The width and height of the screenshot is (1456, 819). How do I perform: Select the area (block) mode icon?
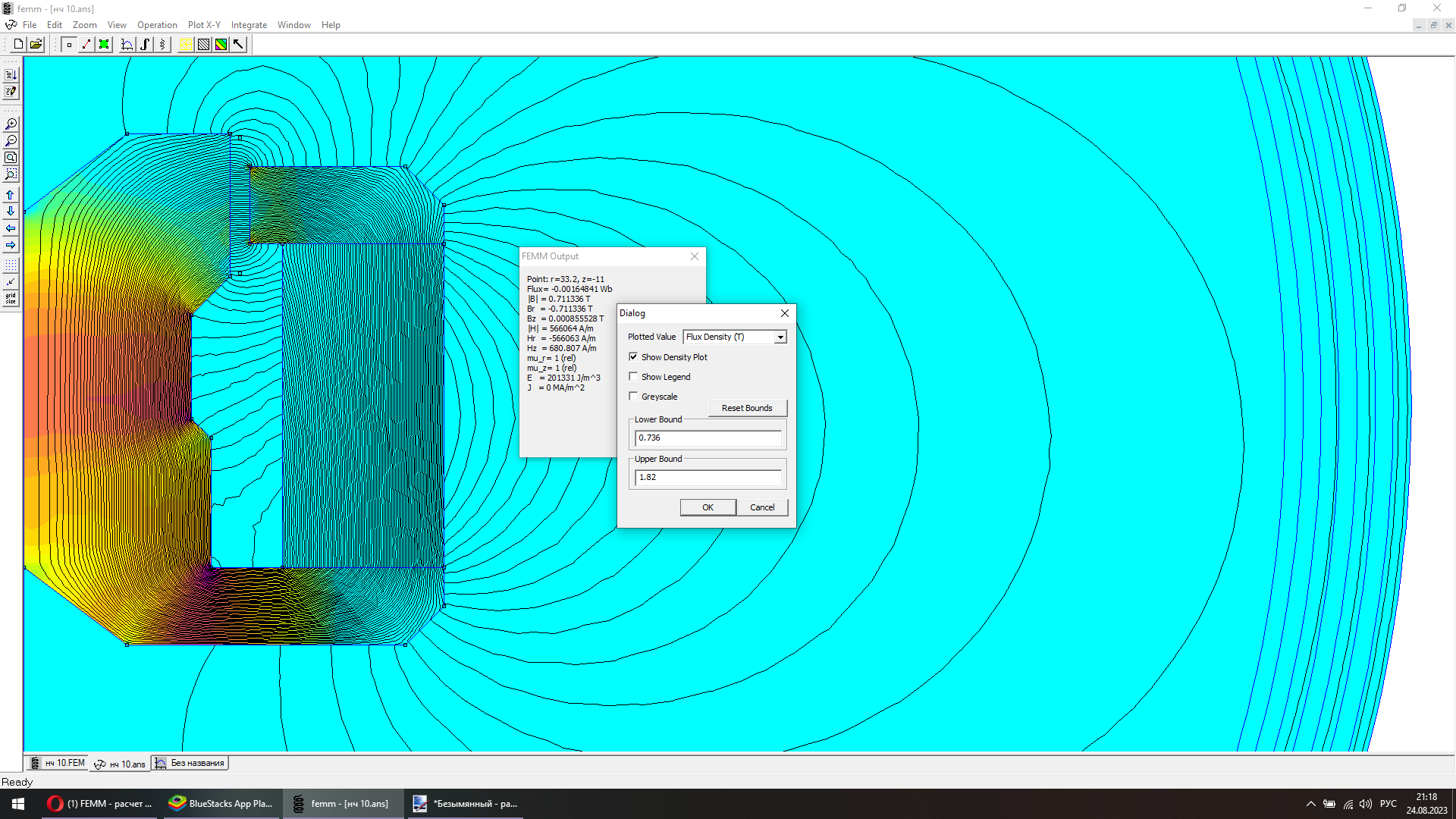click(x=104, y=45)
